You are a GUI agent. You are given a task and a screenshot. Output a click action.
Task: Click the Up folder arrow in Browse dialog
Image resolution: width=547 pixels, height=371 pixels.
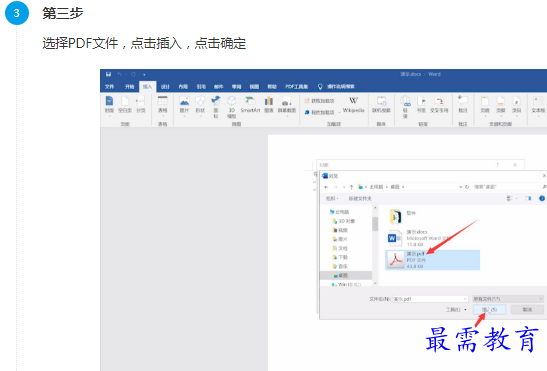point(351,187)
